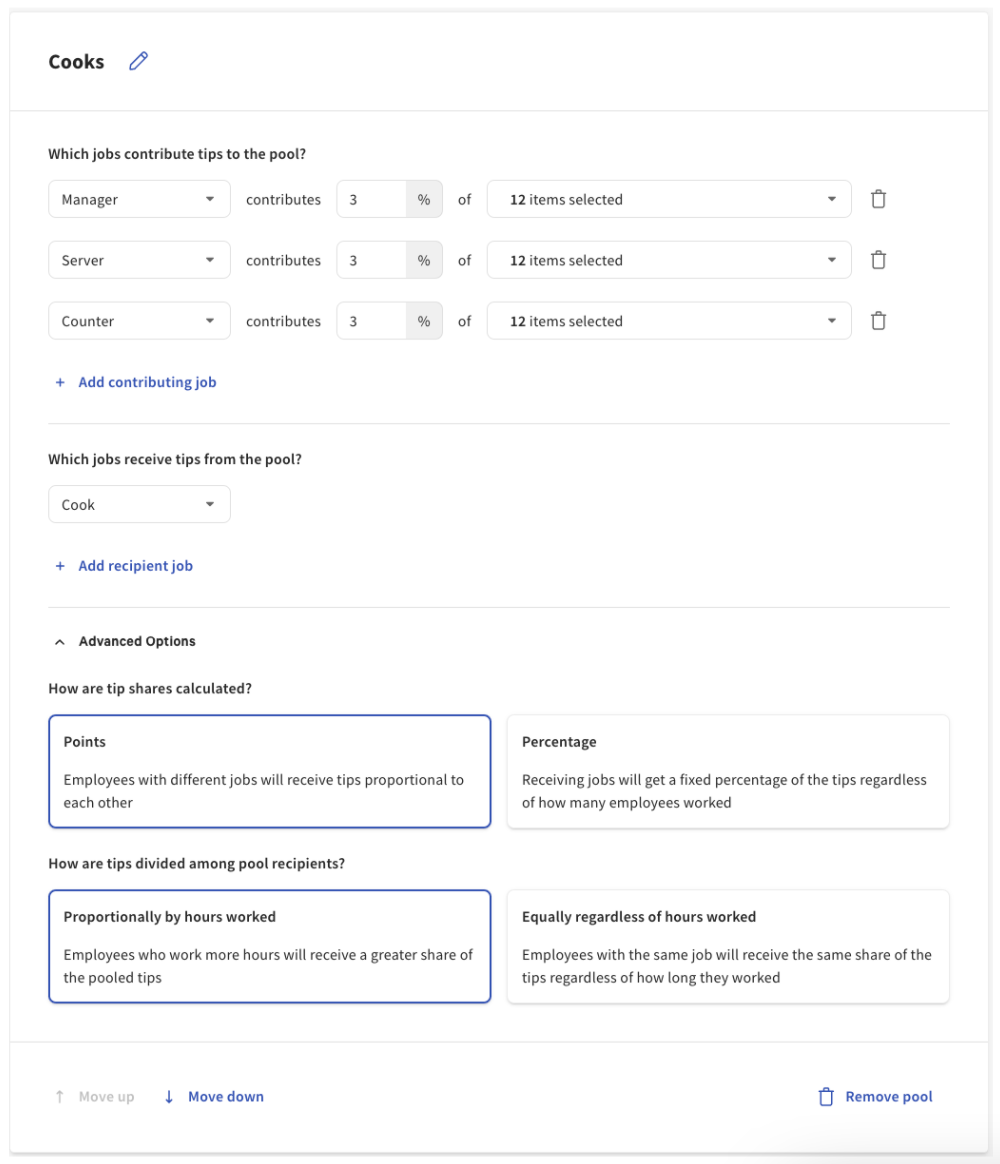Select the Points tip share option
The height and width of the screenshot is (1164, 1000).
pos(269,770)
